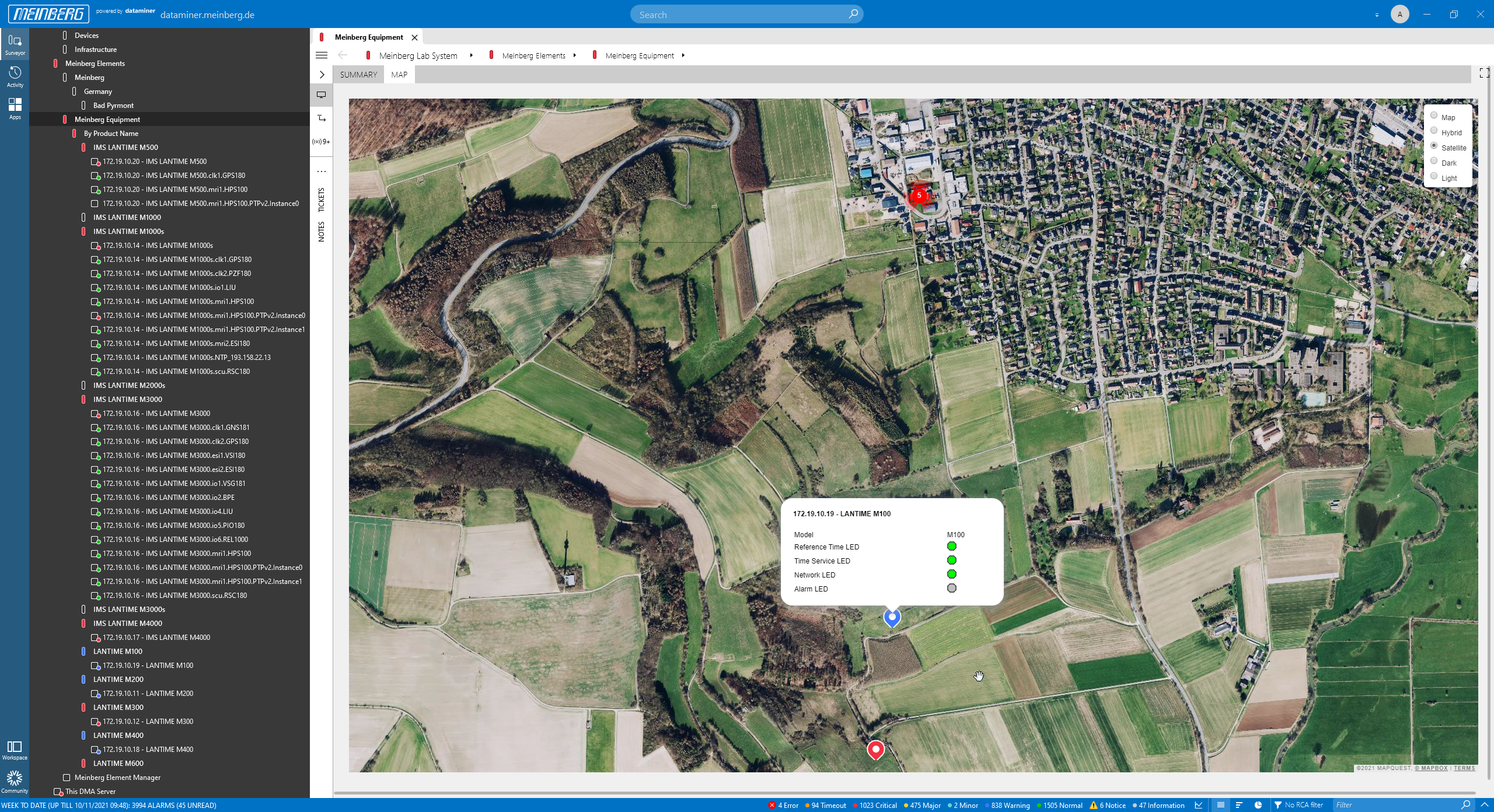Image resolution: width=1494 pixels, height=812 pixels.
Task: Open the user avatar A menu
Action: pos(1399,14)
